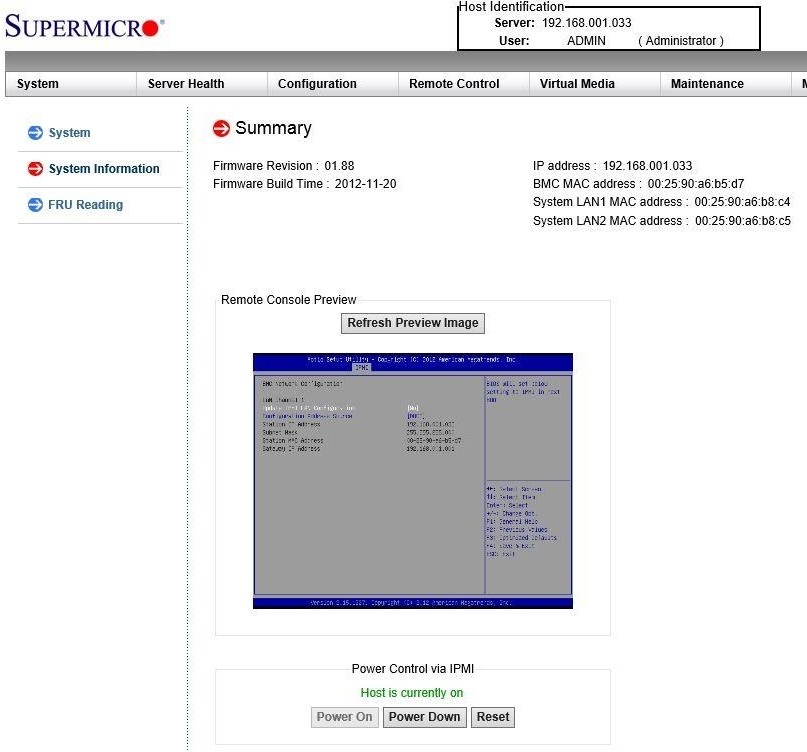Open the FRU Reading page
Screen dimensions: 807x752
(85, 205)
